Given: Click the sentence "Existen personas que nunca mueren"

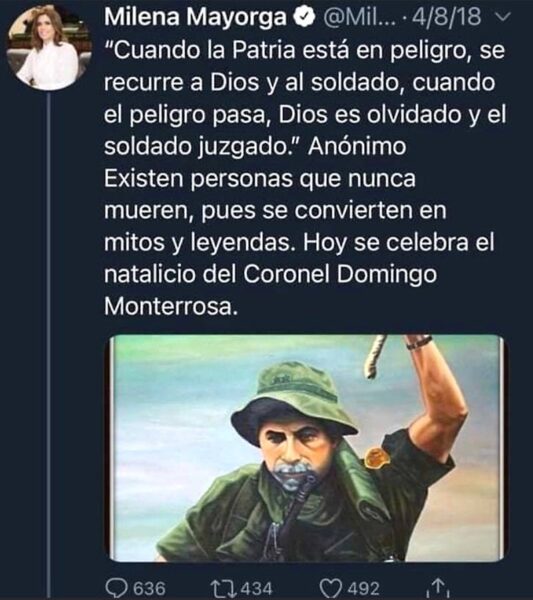Looking at the screenshot, I should coord(259,194).
